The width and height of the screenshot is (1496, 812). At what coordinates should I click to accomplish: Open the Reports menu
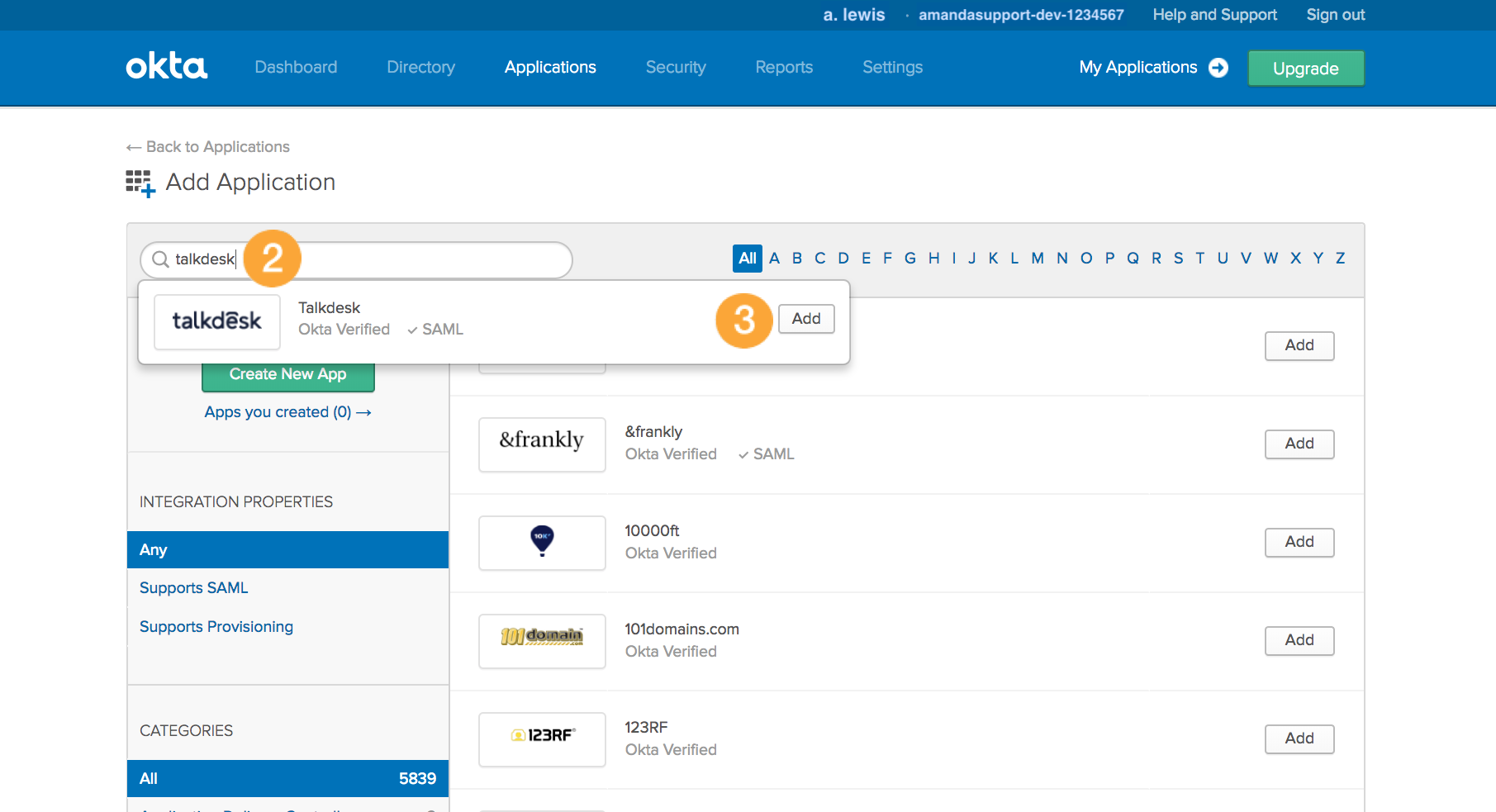pos(784,67)
